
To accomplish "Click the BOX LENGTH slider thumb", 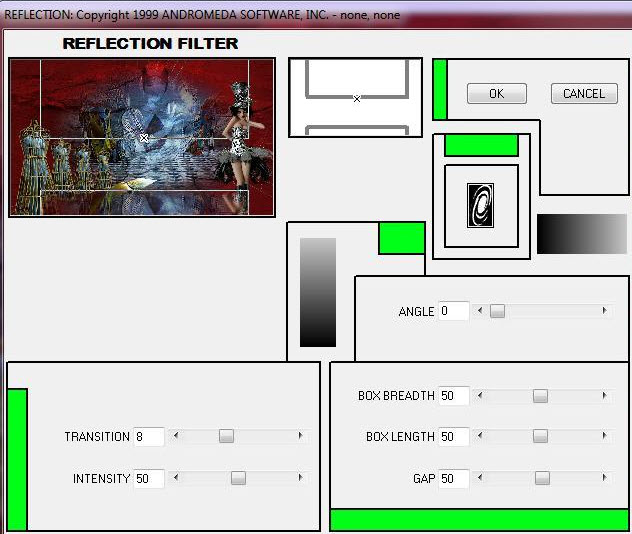I will pyautogui.click(x=540, y=436).
